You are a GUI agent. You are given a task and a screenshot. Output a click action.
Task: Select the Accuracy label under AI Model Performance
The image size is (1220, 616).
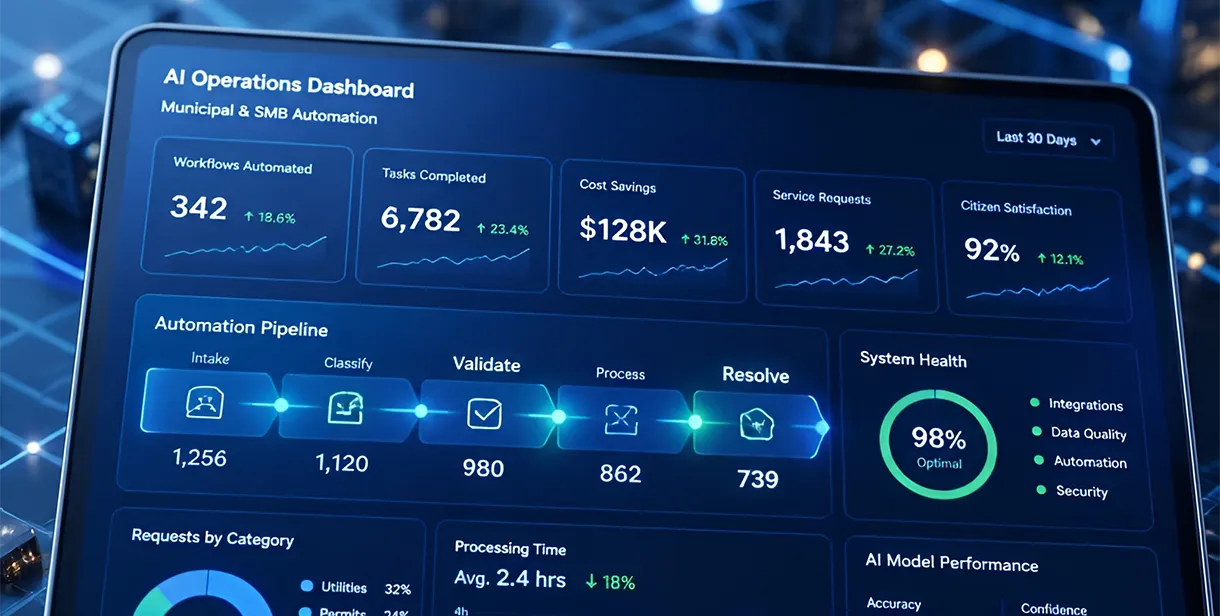894,604
